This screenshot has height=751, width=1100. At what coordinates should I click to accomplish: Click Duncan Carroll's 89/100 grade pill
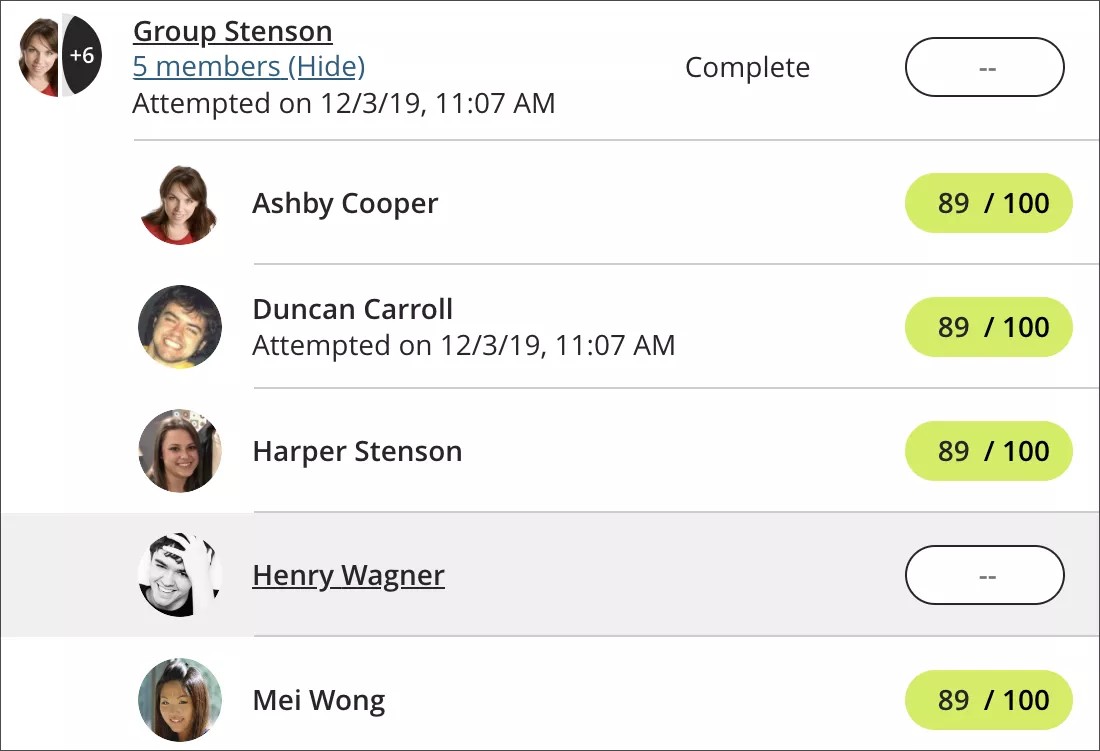click(988, 327)
